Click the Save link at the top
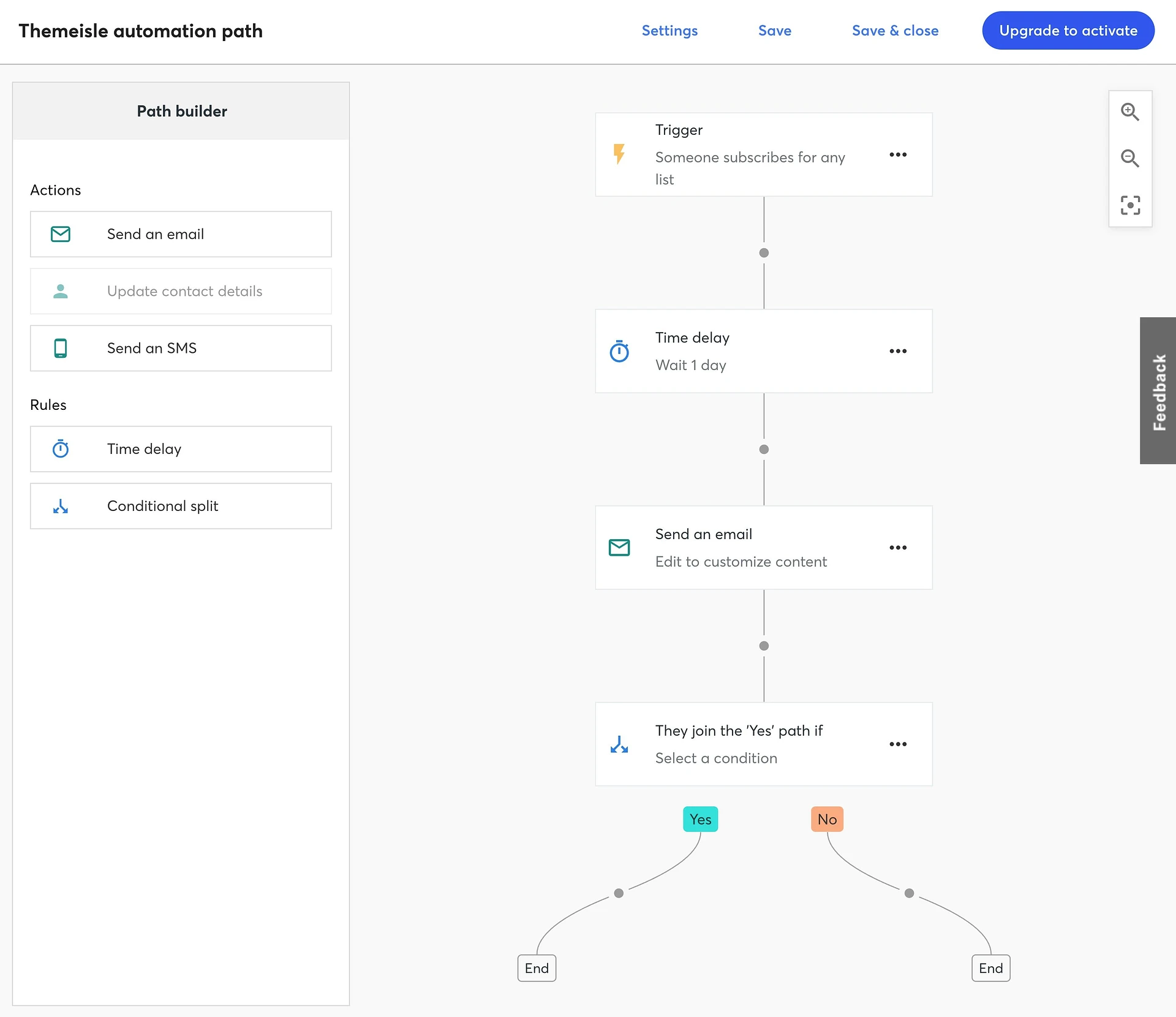The image size is (1176, 1017). (x=775, y=31)
